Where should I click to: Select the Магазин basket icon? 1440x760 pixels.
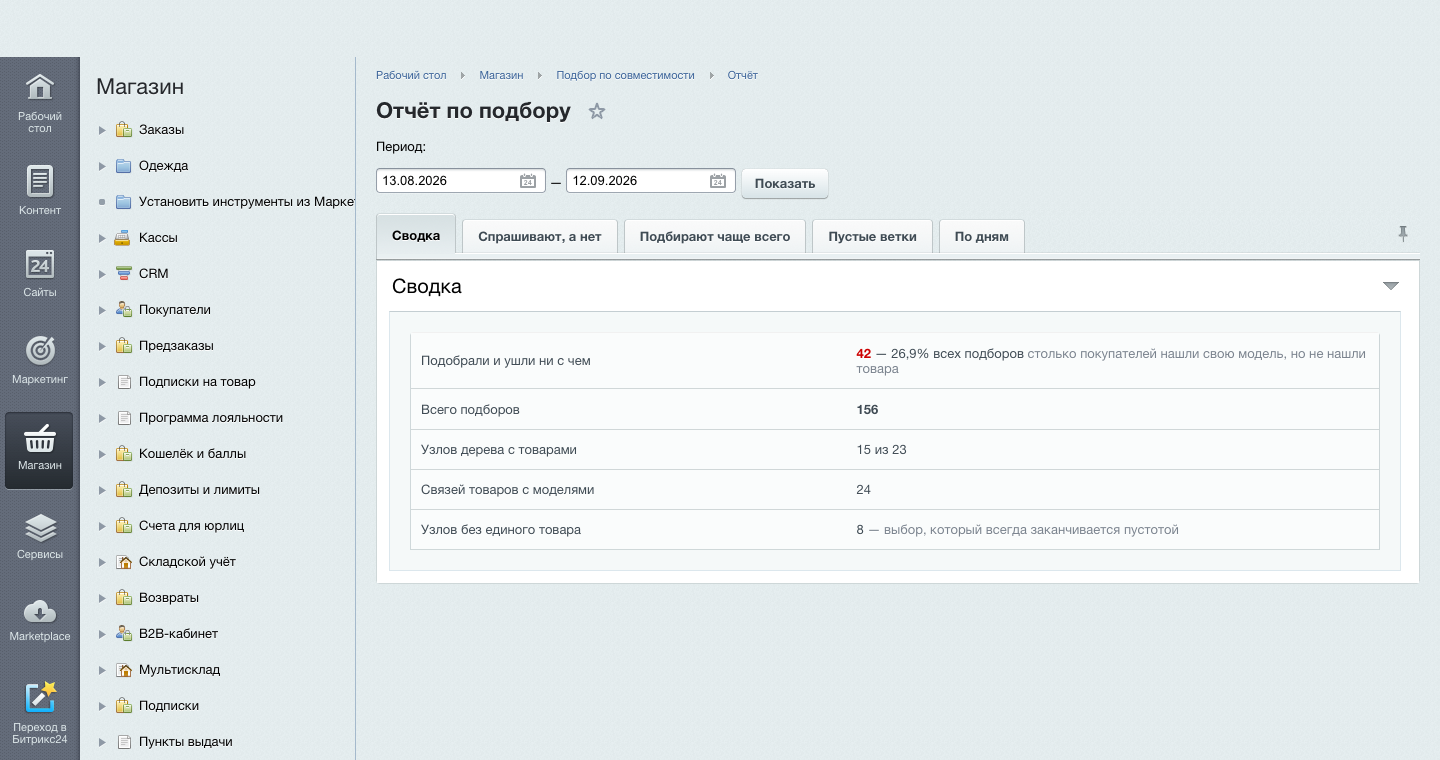39,437
